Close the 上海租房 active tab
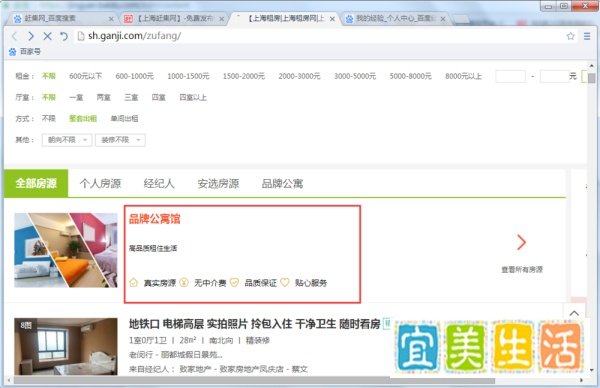600x388 pixels. (332, 19)
